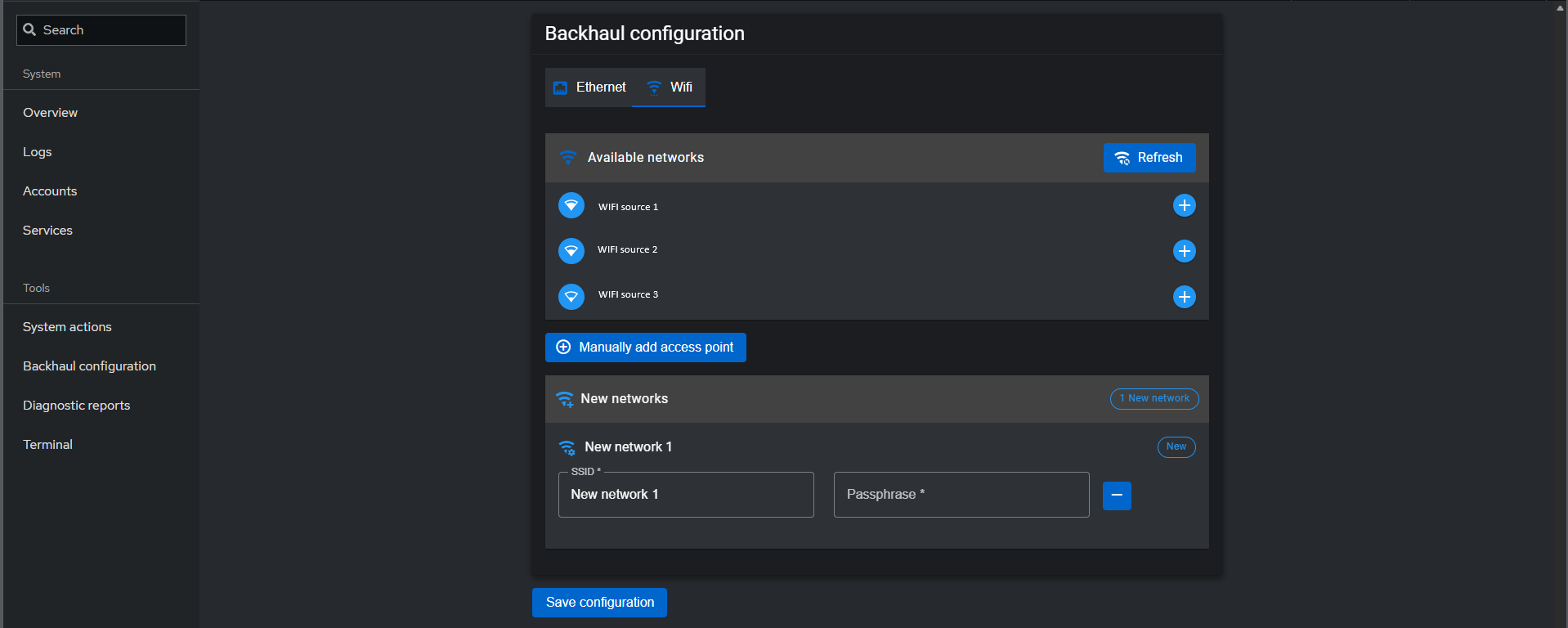The width and height of the screenshot is (1568, 628).
Task: Open Logs in the sidebar
Action: [38, 152]
